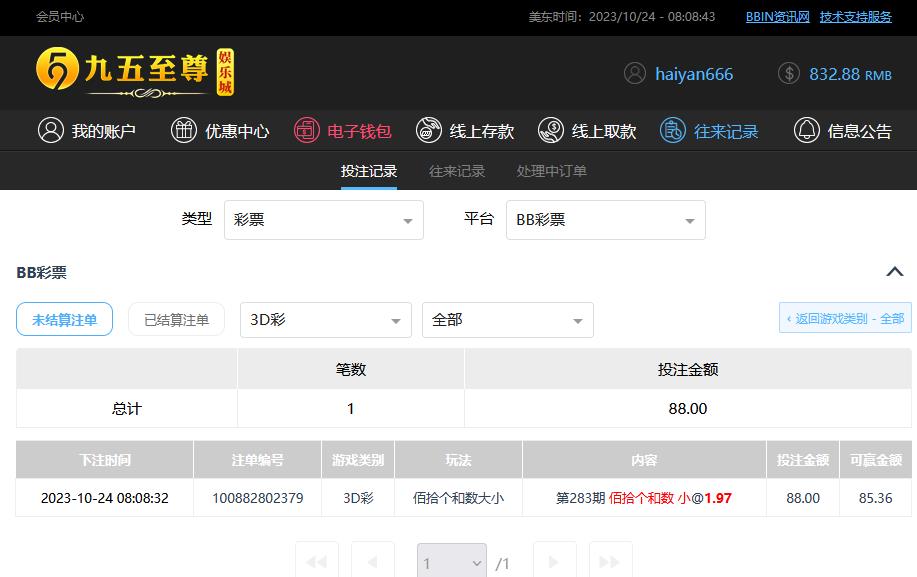Click the 往来记录 records icon
917x577 pixels.
point(673,130)
